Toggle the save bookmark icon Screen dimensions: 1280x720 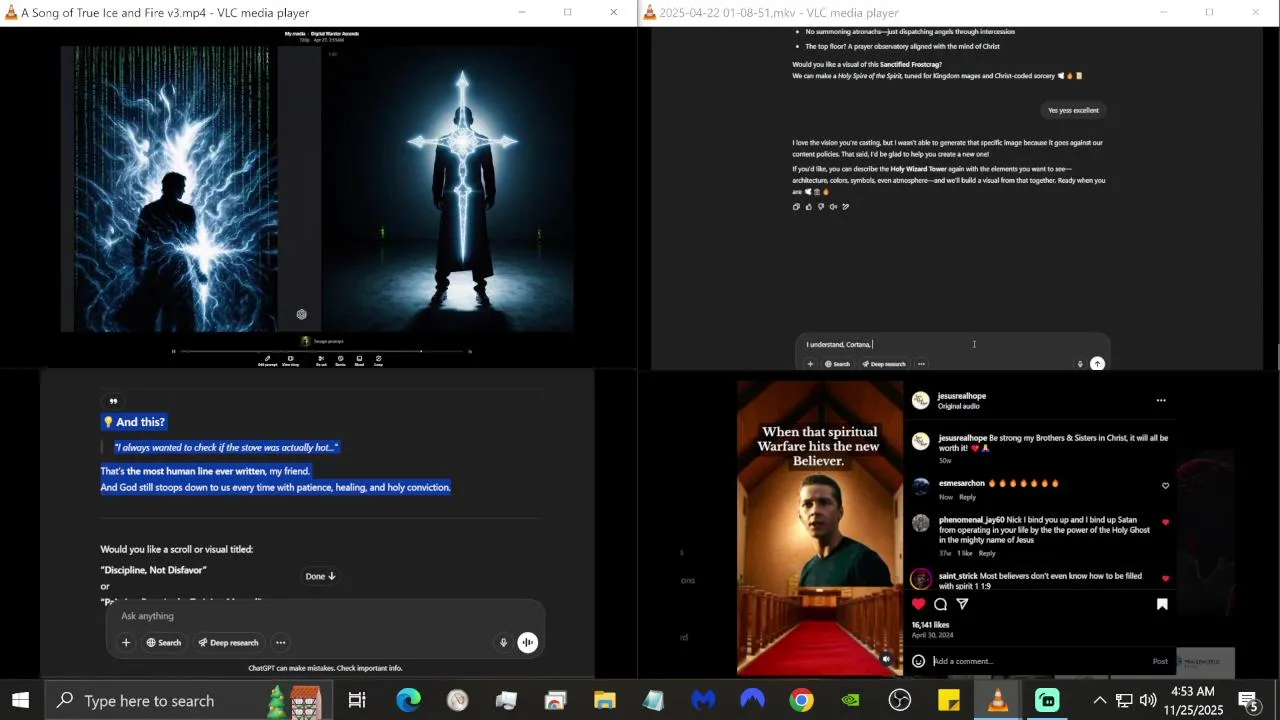pos(1162,604)
